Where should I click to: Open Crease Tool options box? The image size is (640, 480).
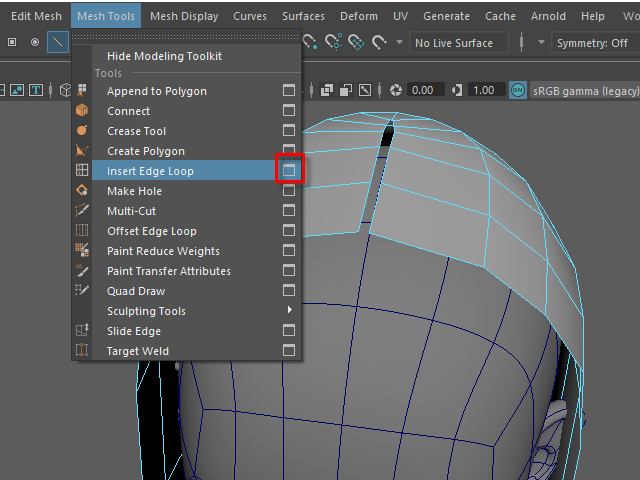(x=289, y=131)
